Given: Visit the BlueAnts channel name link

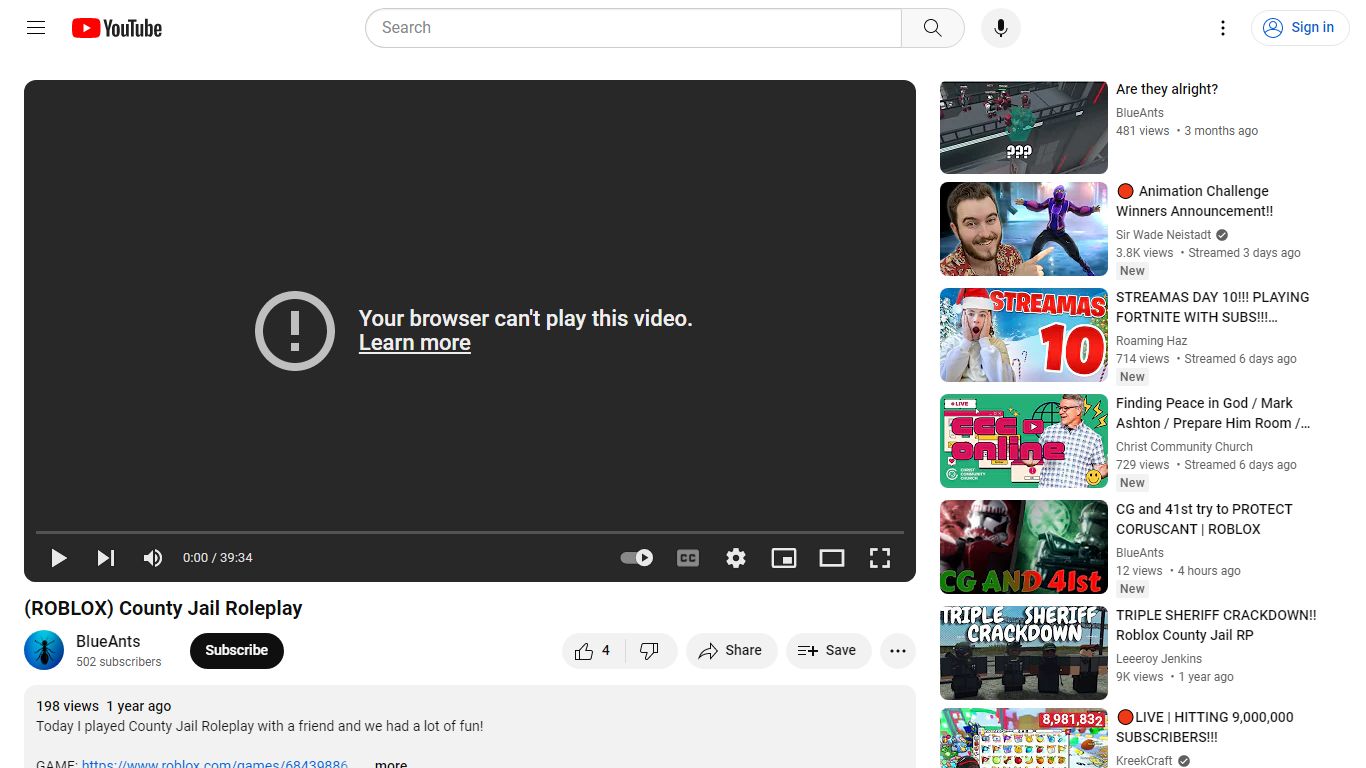Looking at the screenshot, I should 108,642.
